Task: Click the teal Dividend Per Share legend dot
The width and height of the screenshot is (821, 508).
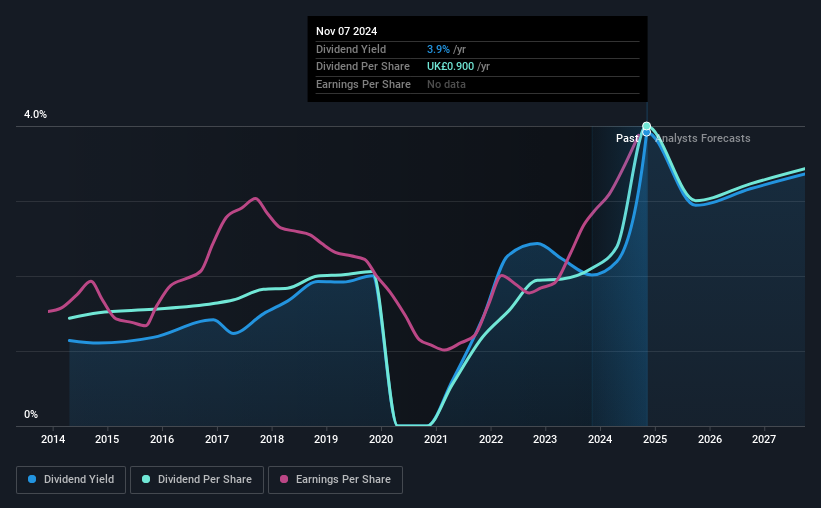Action: (146, 479)
